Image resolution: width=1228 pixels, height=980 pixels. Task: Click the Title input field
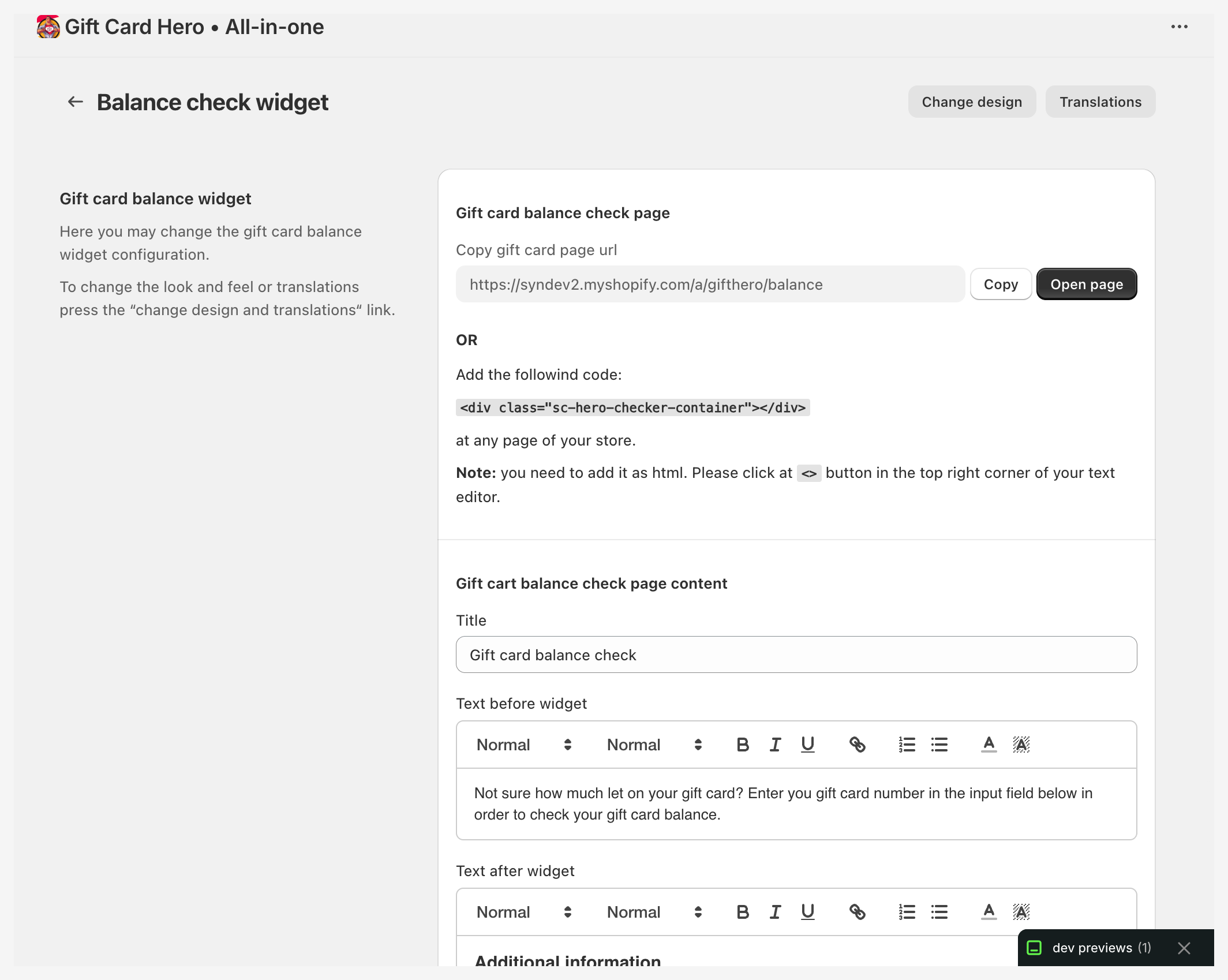pyautogui.click(x=796, y=655)
